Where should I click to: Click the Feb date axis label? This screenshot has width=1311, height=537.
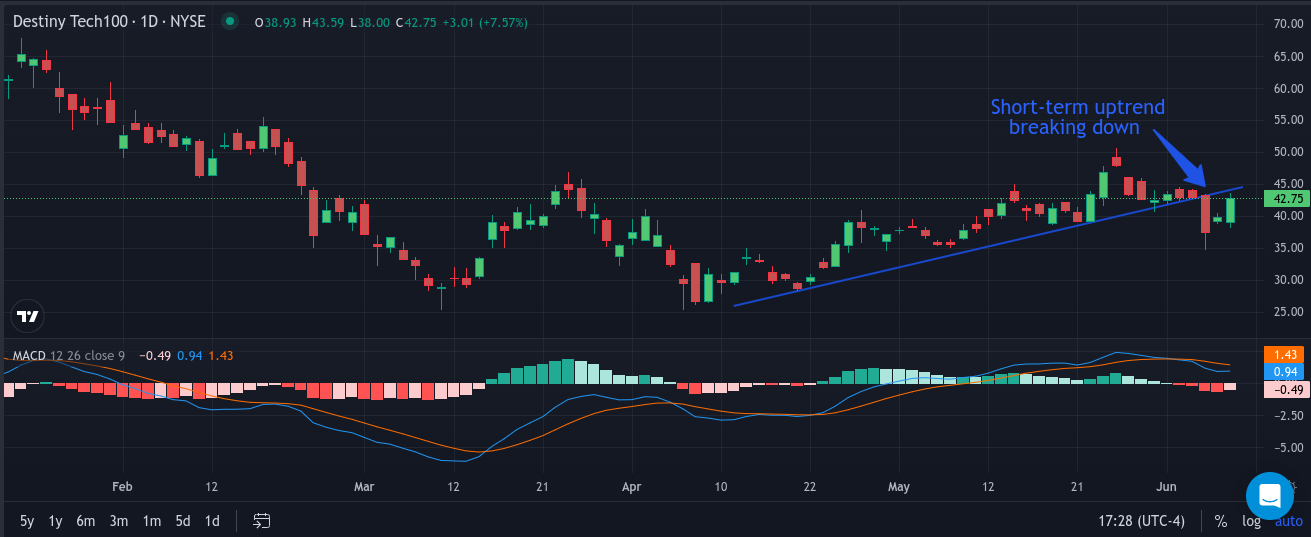coord(122,487)
